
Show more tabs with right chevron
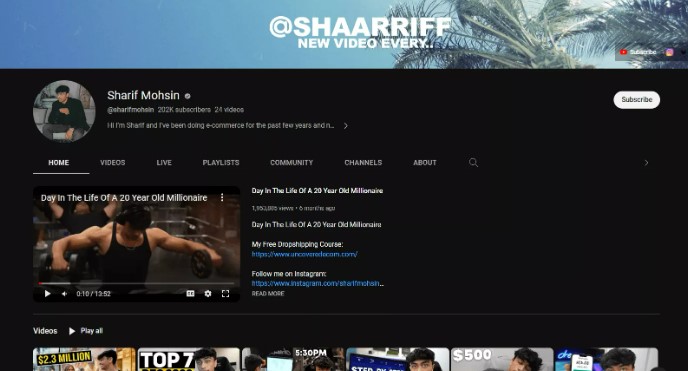pyautogui.click(x=646, y=163)
